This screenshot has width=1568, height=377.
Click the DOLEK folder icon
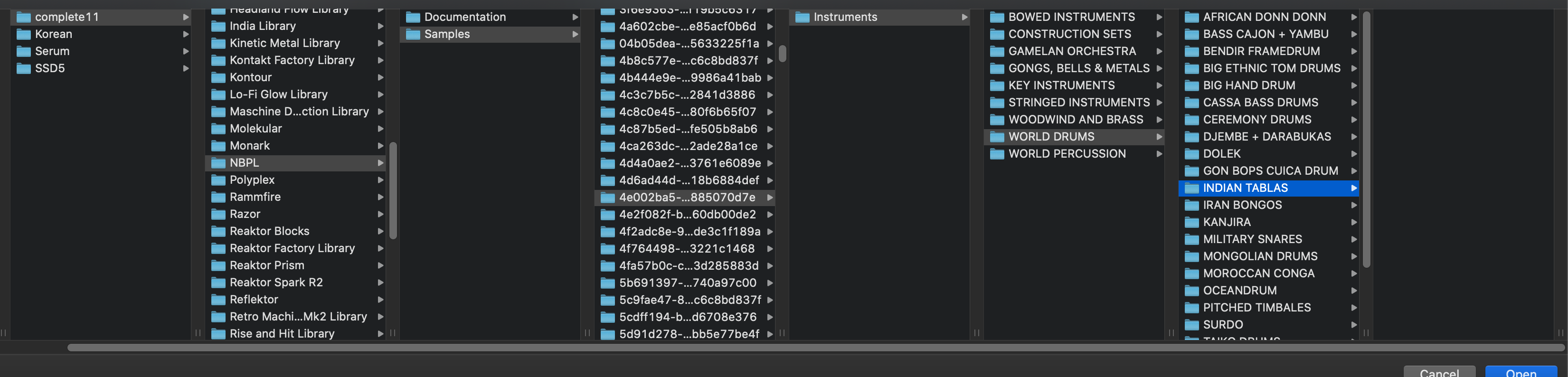click(x=1192, y=153)
